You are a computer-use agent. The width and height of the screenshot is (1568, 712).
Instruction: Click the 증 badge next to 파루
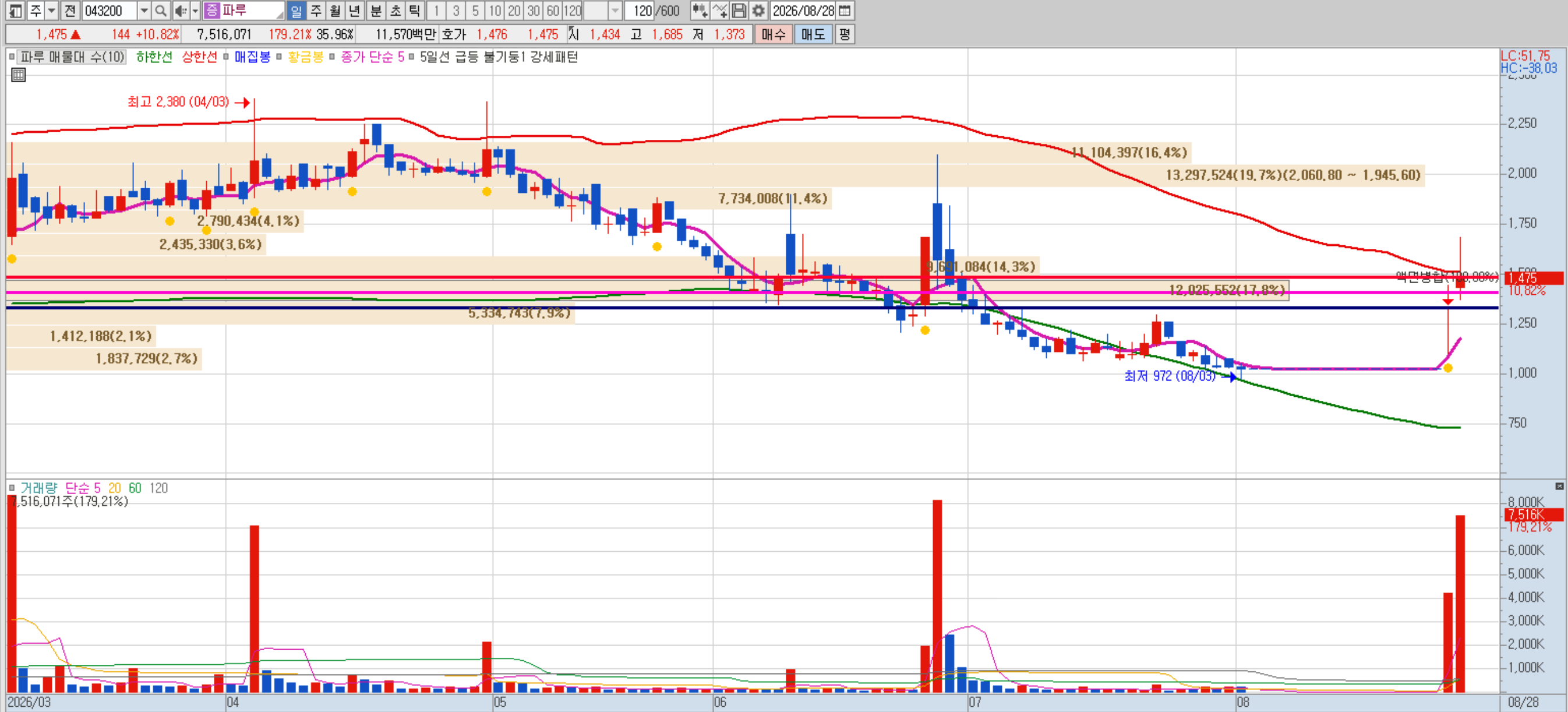pyautogui.click(x=212, y=10)
